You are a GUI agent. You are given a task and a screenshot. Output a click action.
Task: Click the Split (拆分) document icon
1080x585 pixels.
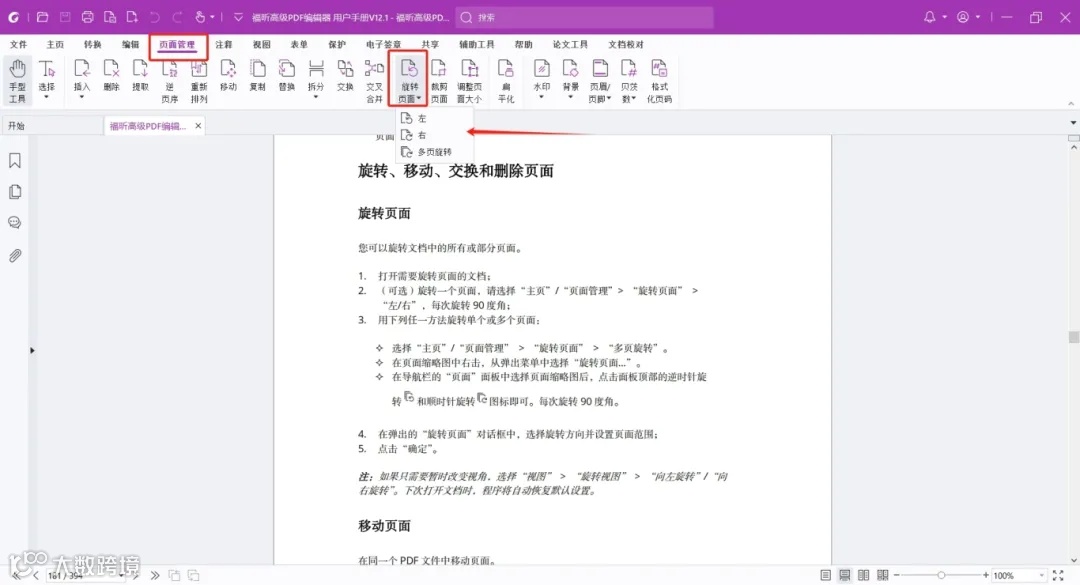click(x=316, y=69)
